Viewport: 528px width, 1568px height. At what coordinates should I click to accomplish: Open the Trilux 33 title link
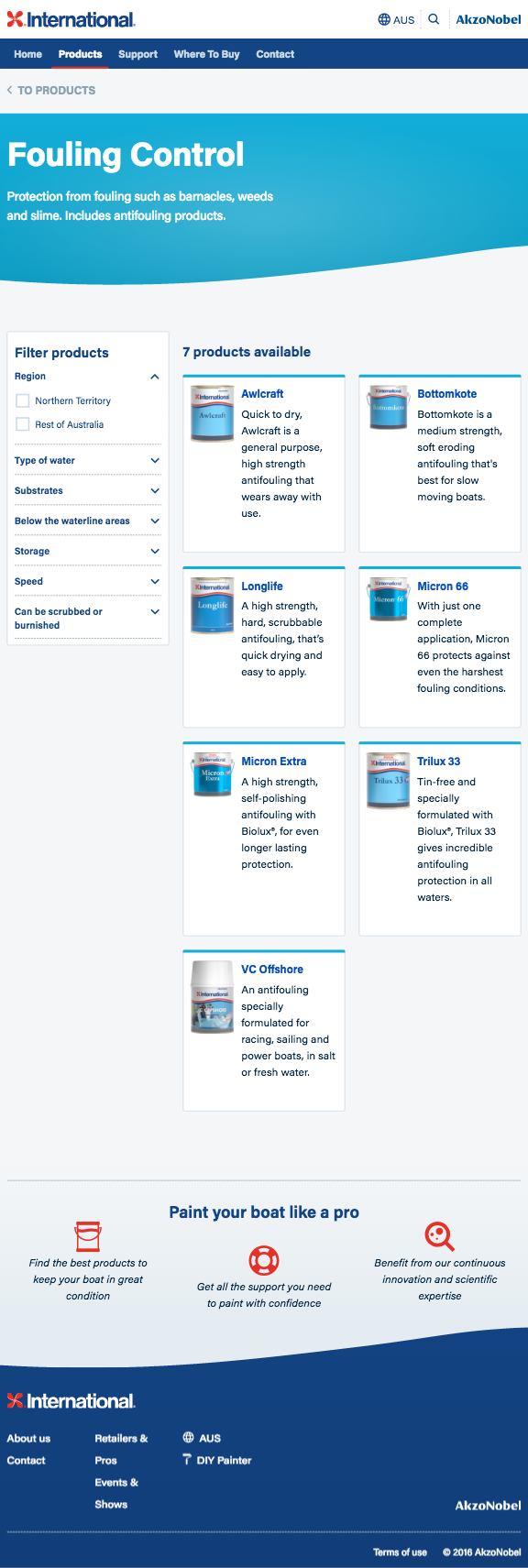tap(439, 762)
